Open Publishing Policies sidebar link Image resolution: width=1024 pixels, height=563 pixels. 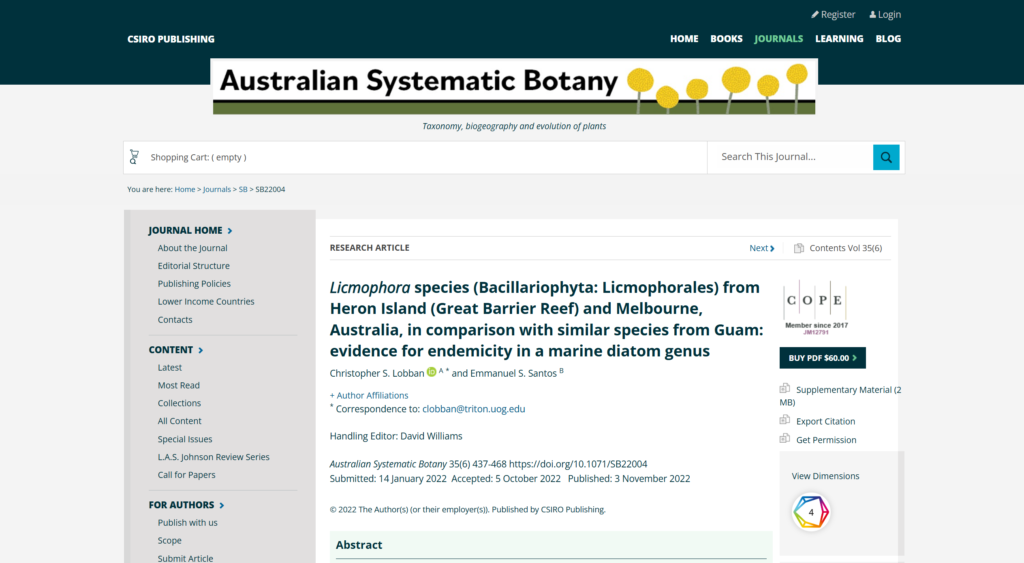pyautogui.click(x=194, y=283)
